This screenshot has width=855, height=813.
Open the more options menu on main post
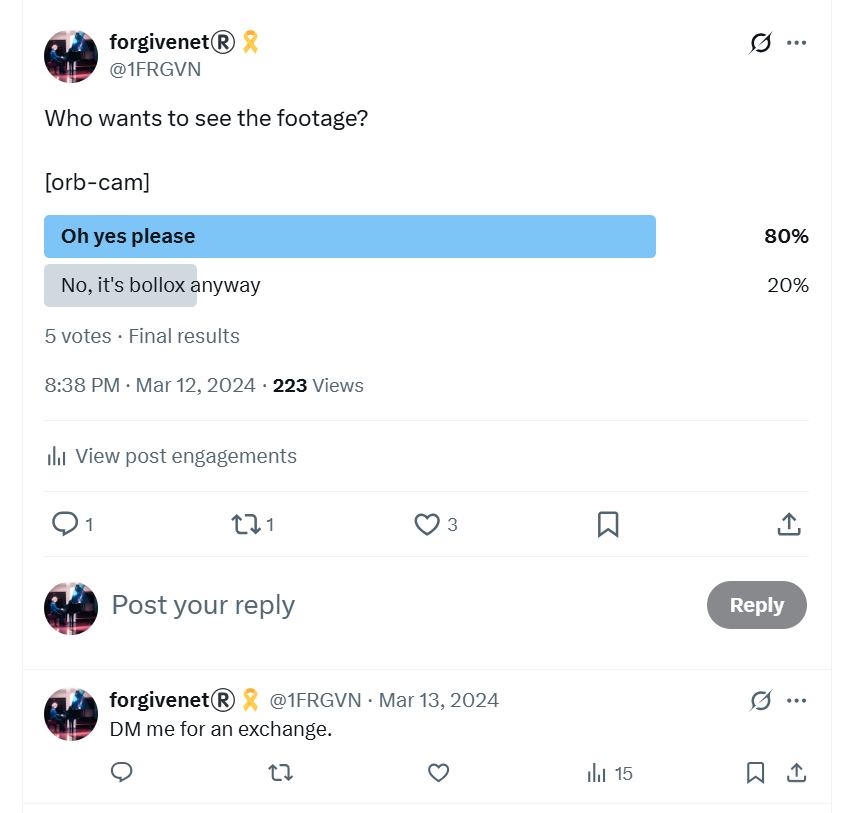click(796, 43)
